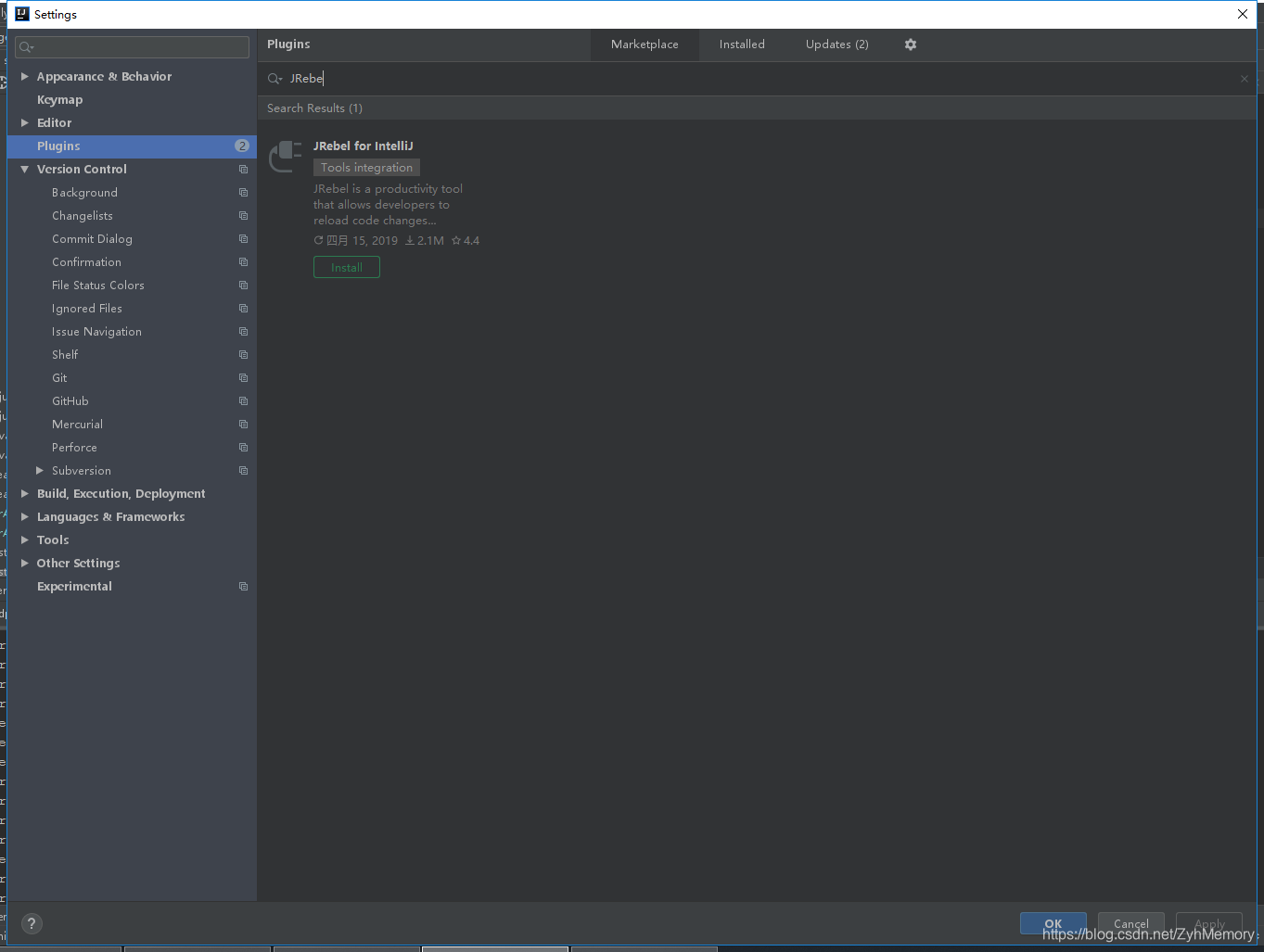The width and height of the screenshot is (1264, 952).
Task: Open Git settings page
Action: coord(59,378)
